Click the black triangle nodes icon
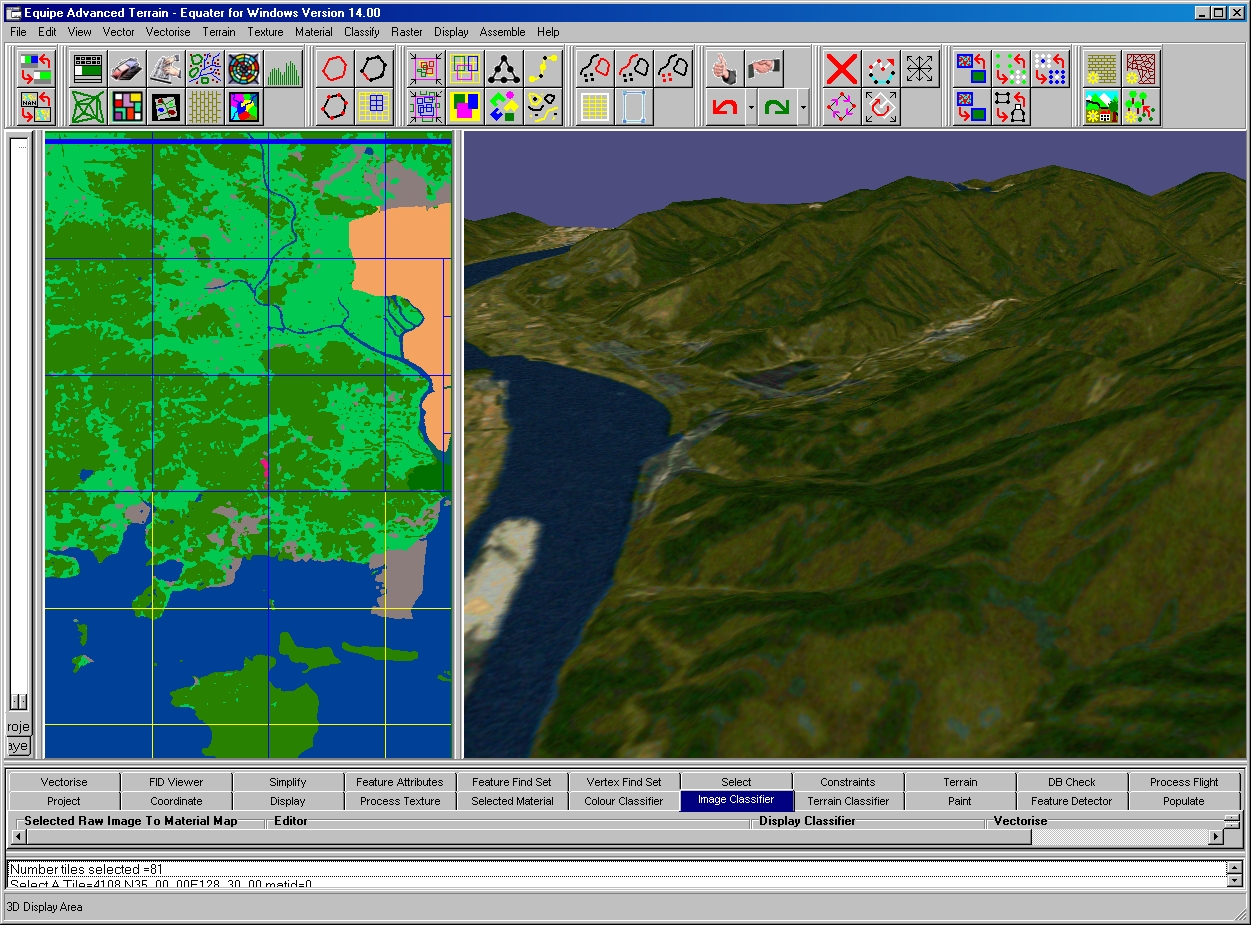This screenshot has width=1251, height=925. [x=504, y=69]
